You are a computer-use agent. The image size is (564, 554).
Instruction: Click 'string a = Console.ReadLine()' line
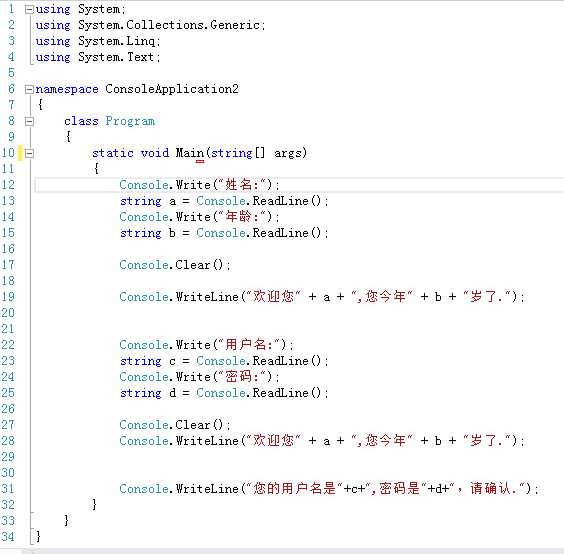pyautogui.click(x=224, y=201)
